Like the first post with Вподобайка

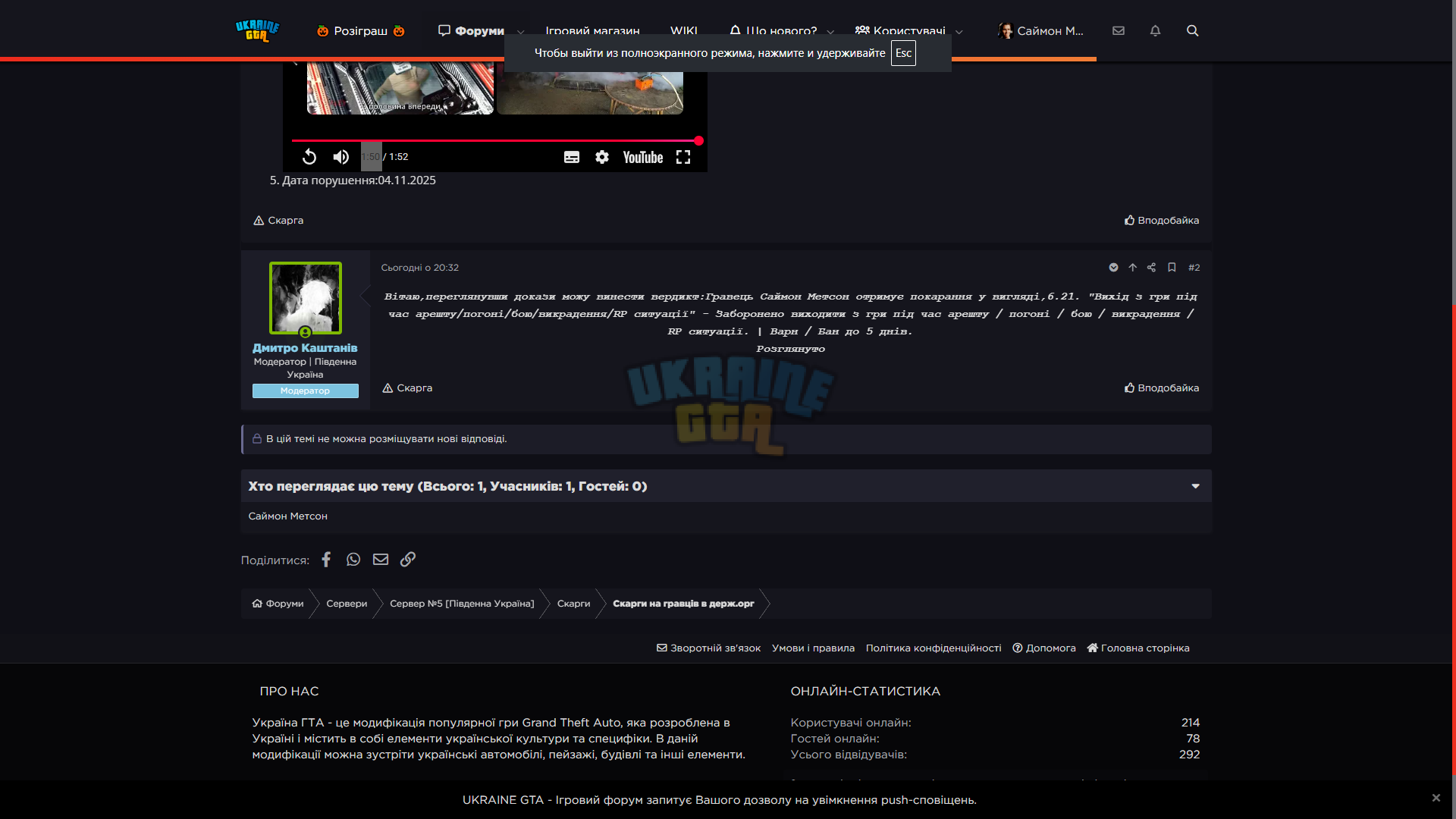coord(1162,221)
